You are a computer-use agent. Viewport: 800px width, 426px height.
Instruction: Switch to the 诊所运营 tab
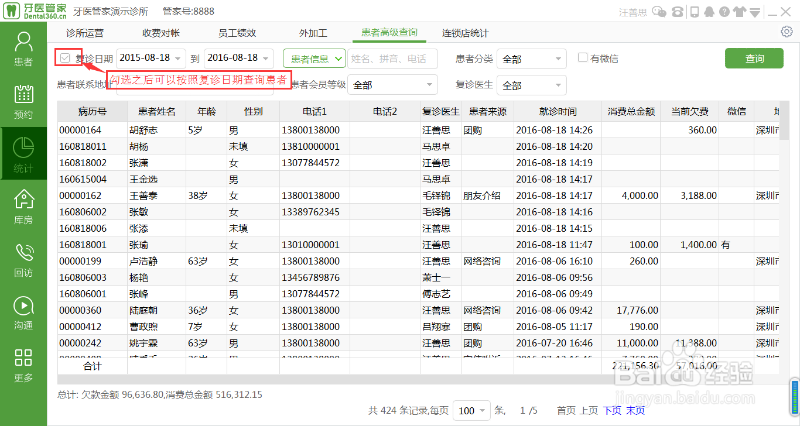click(x=85, y=33)
